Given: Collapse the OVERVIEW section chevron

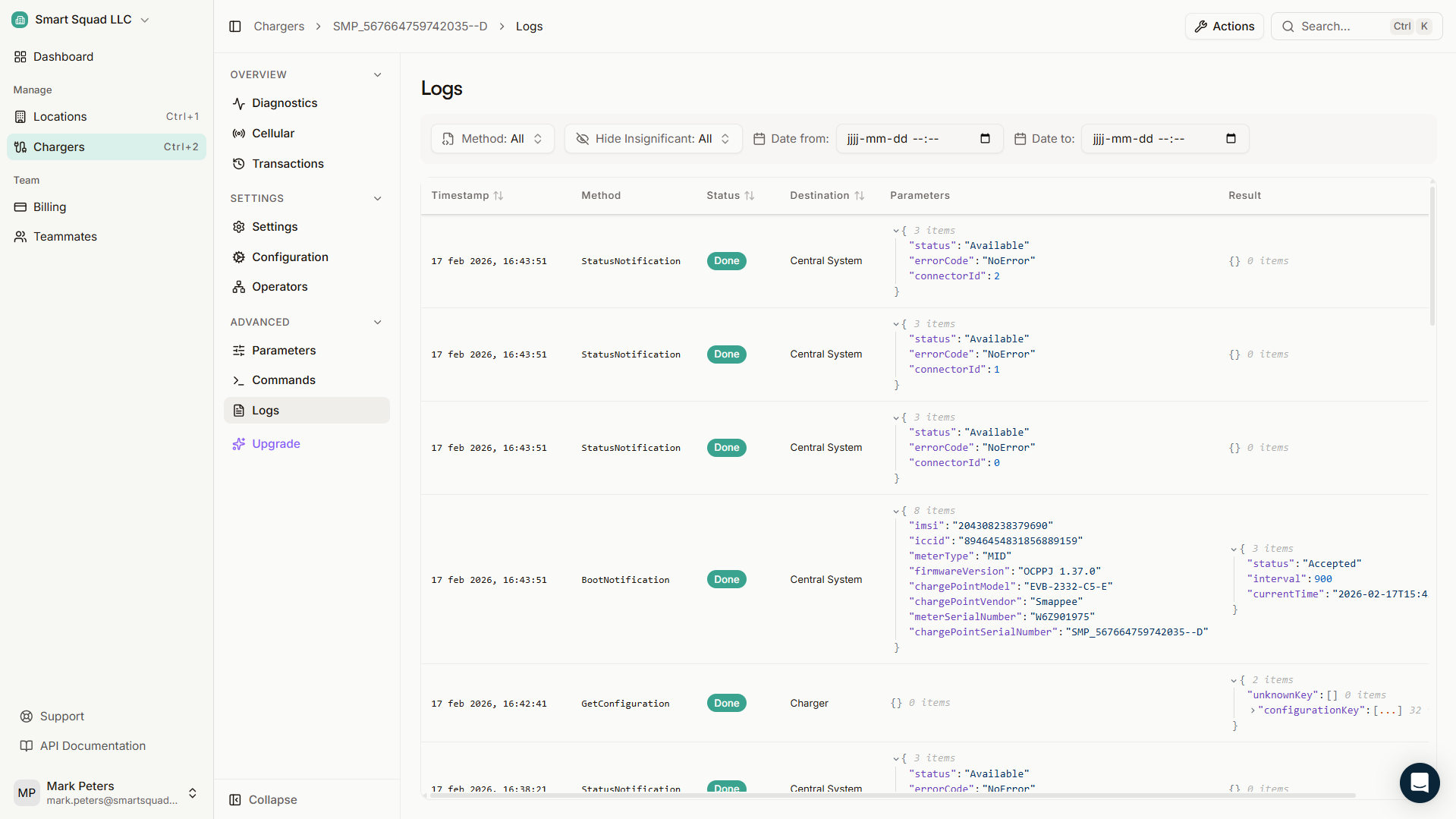Looking at the screenshot, I should [377, 74].
